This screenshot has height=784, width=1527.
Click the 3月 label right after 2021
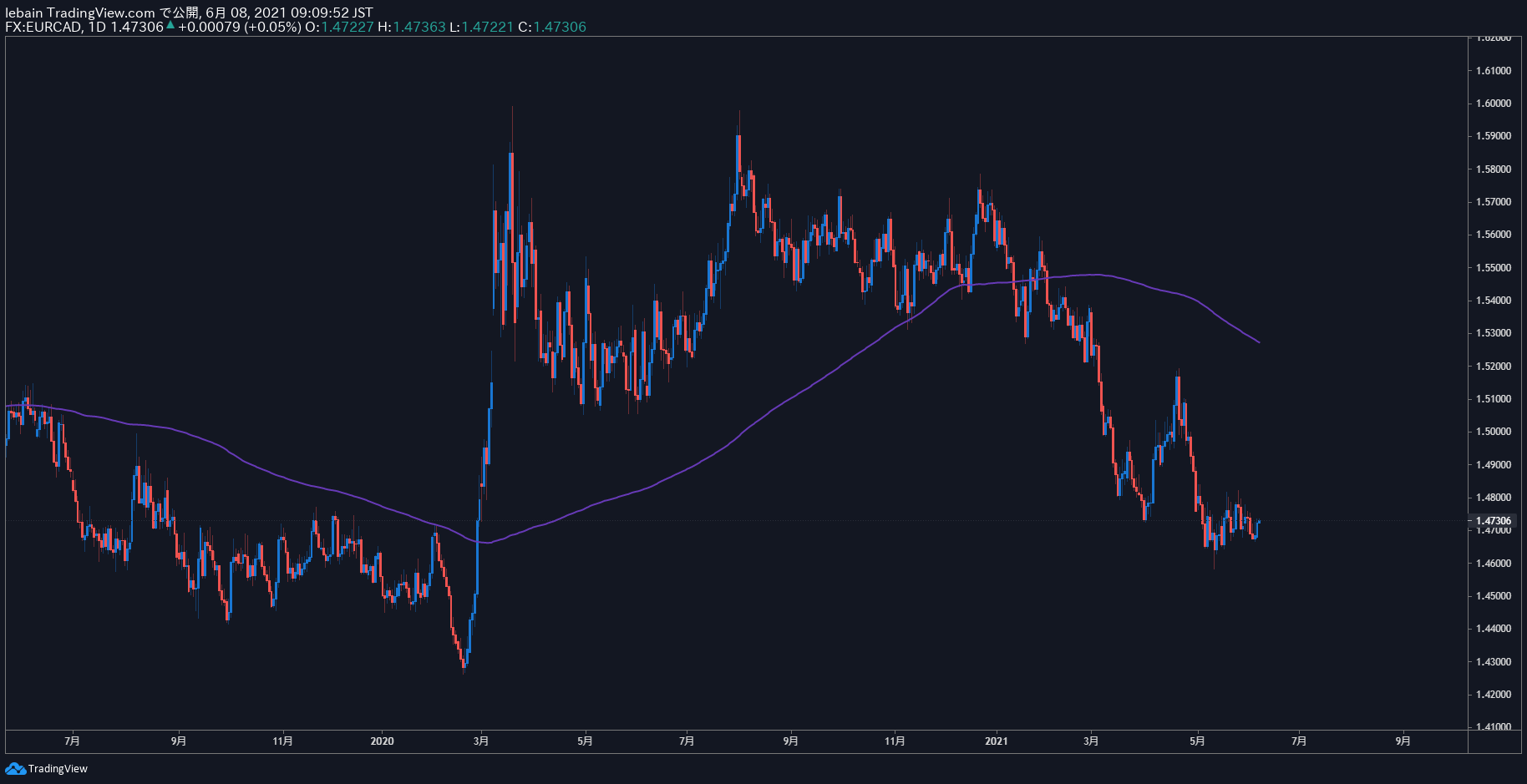pyautogui.click(x=1091, y=741)
